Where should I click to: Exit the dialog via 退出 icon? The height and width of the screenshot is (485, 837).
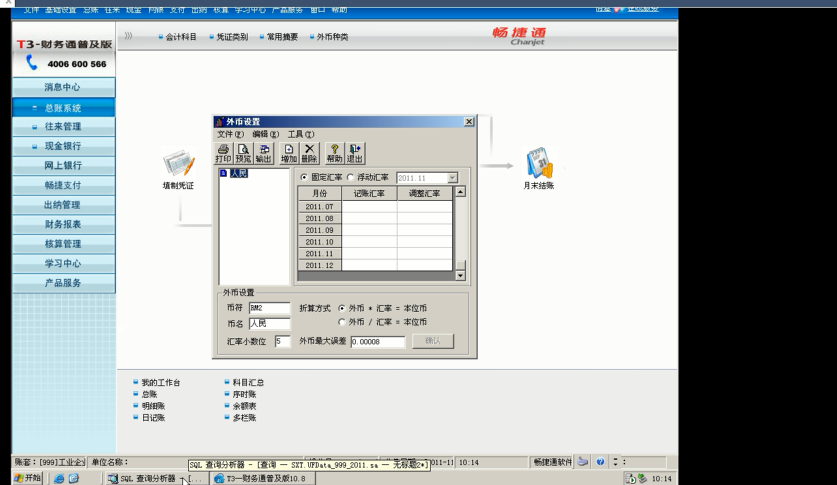pyautogui.click(x=354, y=153)
